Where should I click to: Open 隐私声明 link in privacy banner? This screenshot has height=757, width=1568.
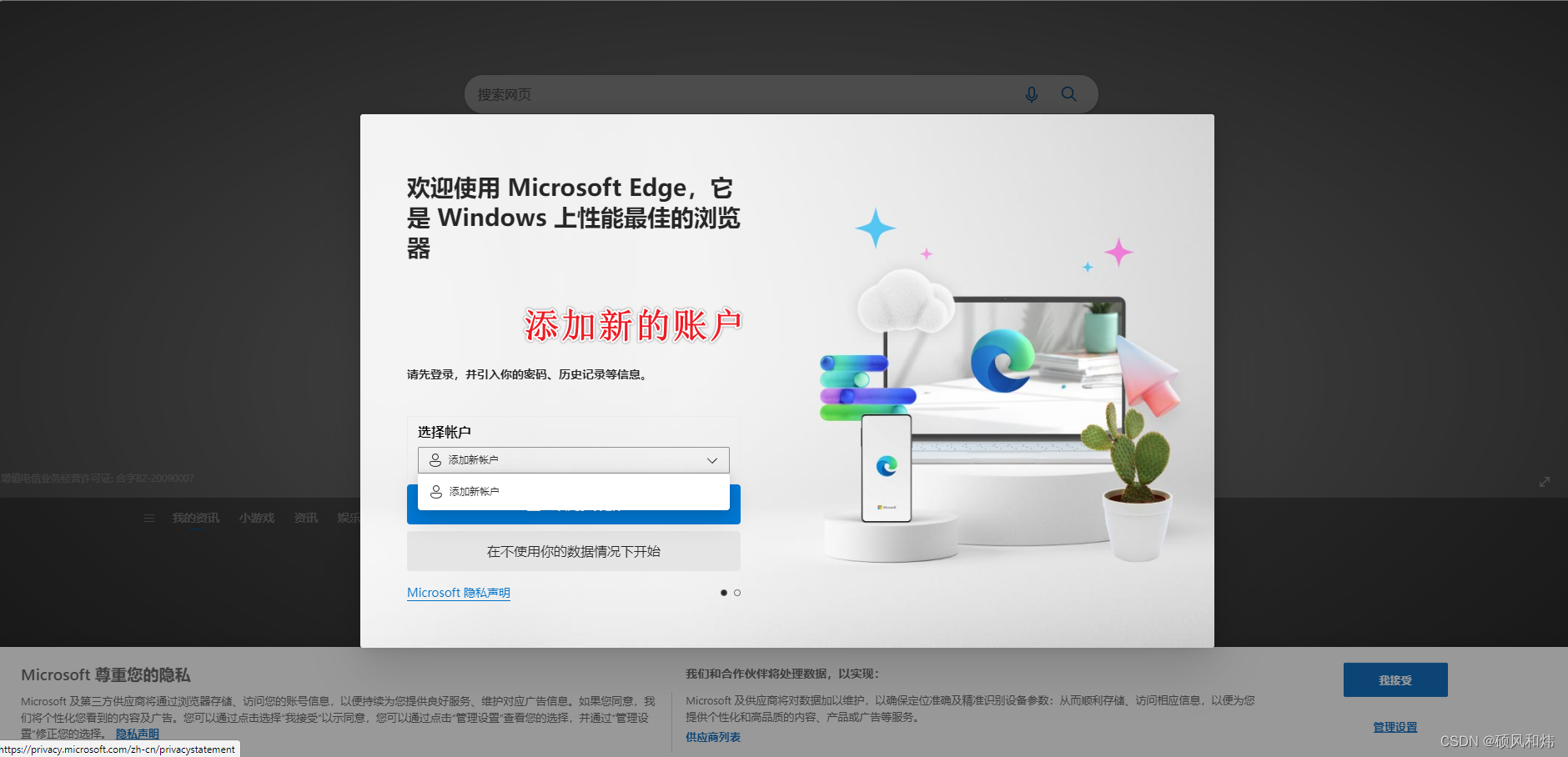tap(138, 734)
